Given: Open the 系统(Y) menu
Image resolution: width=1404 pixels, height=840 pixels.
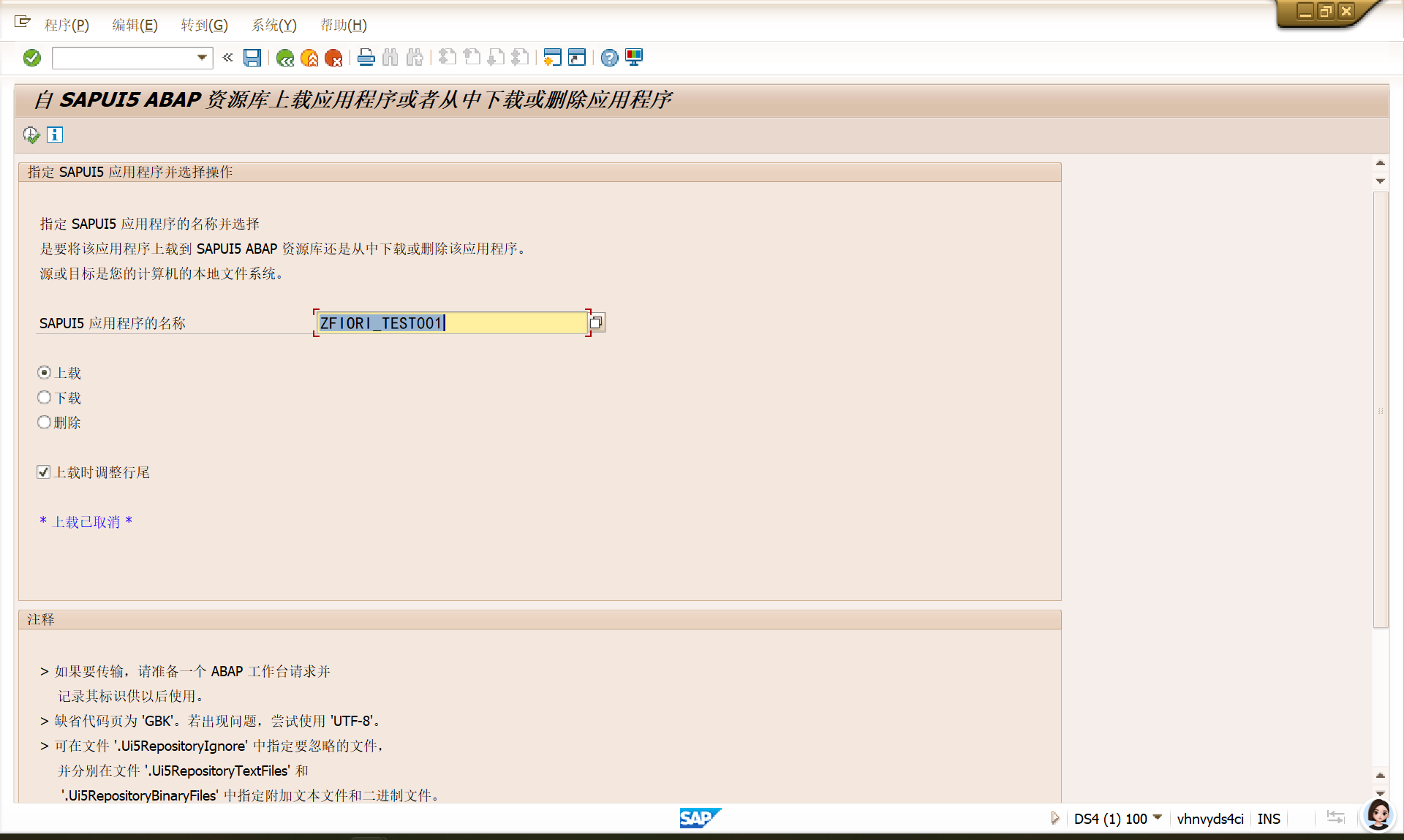Looking at the screenshot, I should point(274,25).
